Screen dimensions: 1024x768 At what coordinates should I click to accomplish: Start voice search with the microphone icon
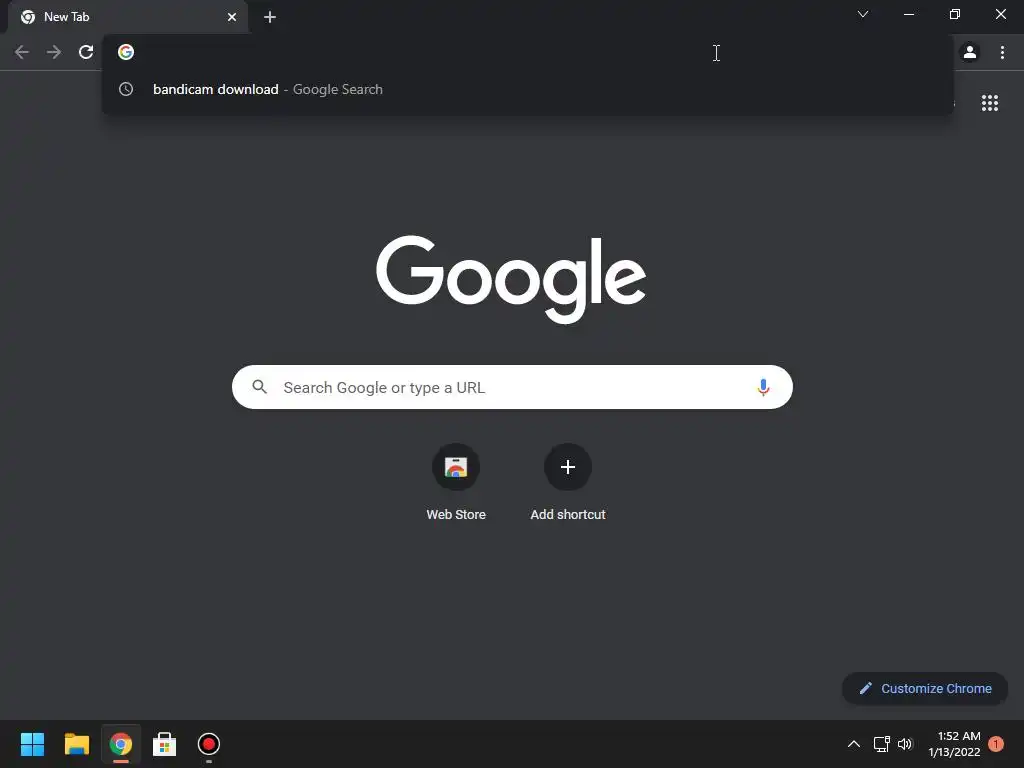(763, 387)
